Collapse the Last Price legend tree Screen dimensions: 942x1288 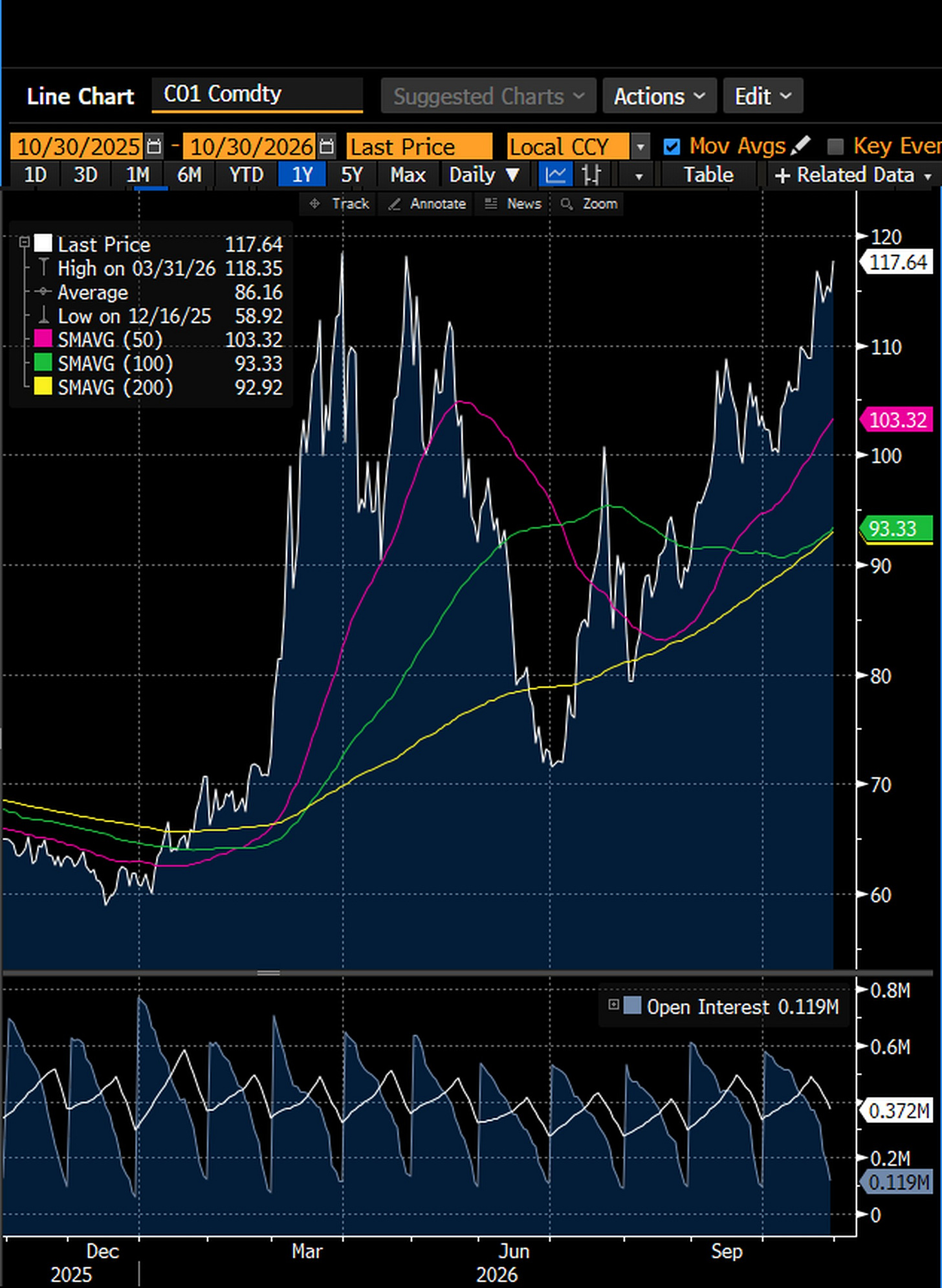(25, 243)
